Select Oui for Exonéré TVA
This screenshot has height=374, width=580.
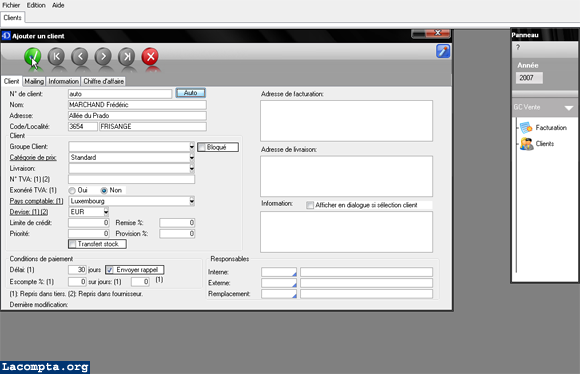72,190
